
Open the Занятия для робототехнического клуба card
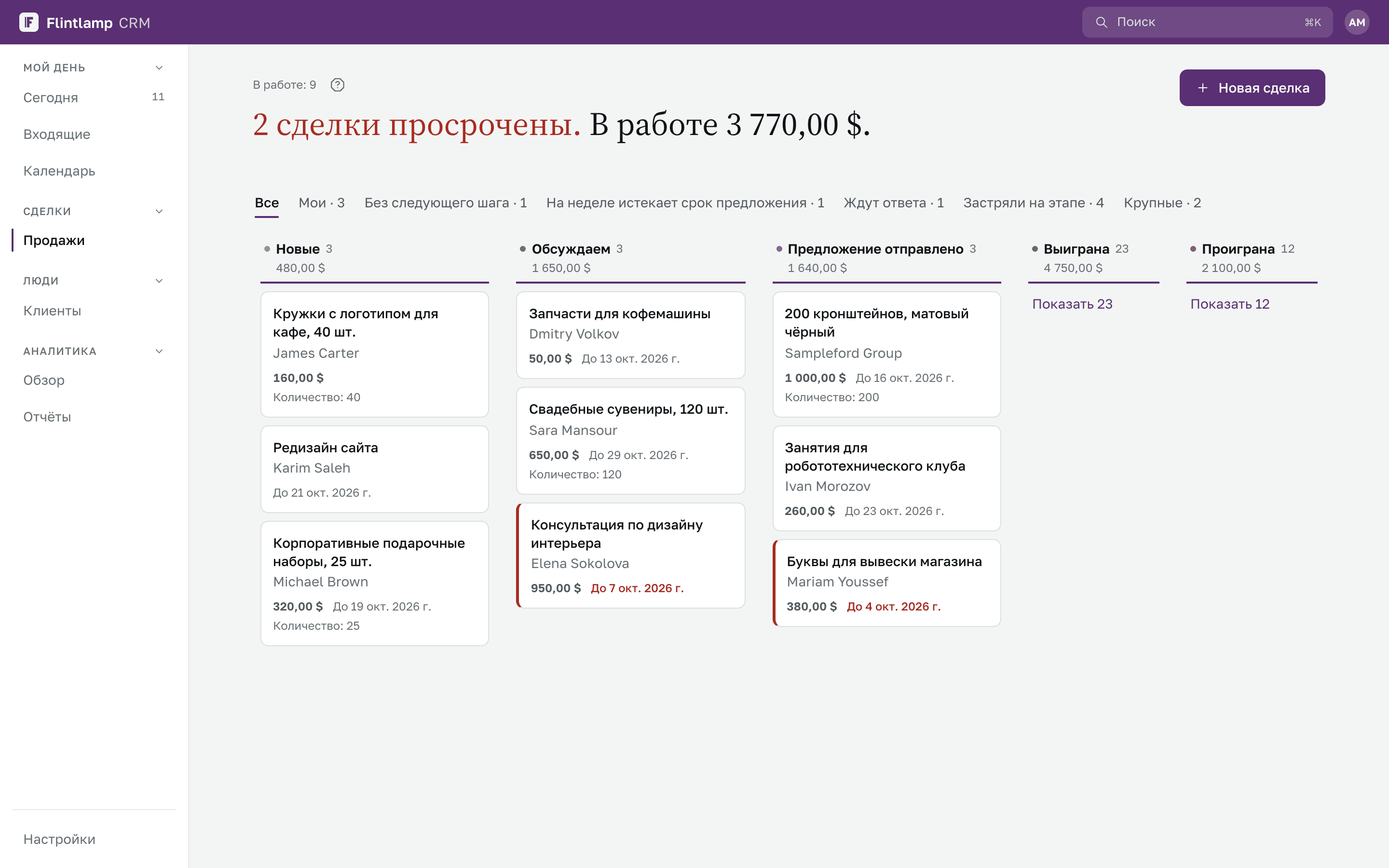click(887, 478)
